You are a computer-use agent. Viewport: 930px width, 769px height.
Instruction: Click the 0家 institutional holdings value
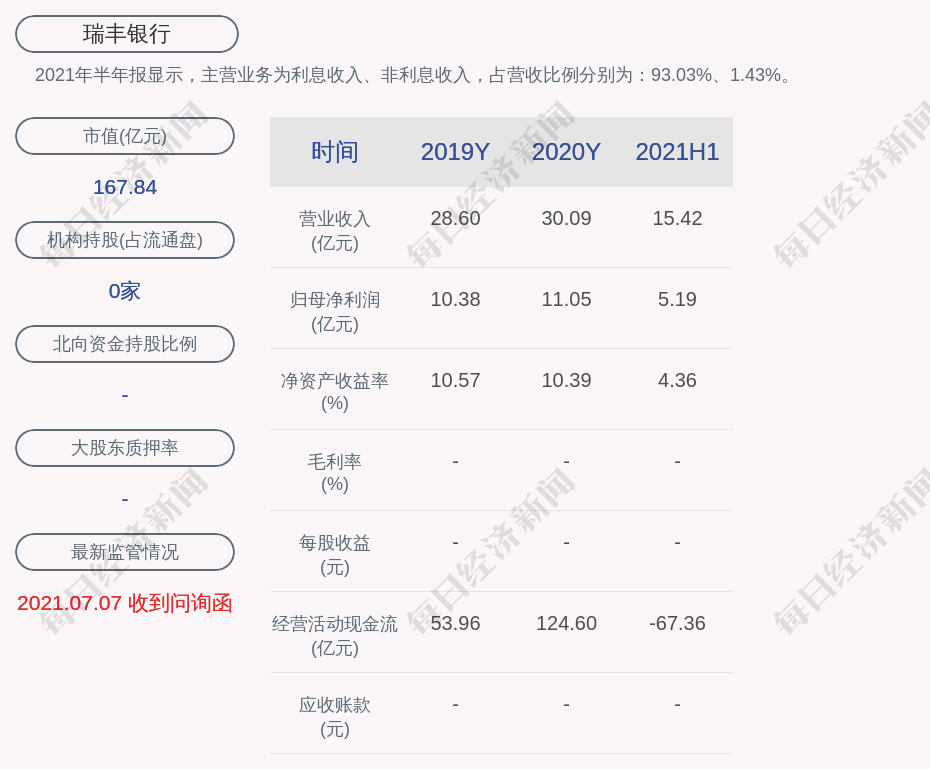[125, 291]
